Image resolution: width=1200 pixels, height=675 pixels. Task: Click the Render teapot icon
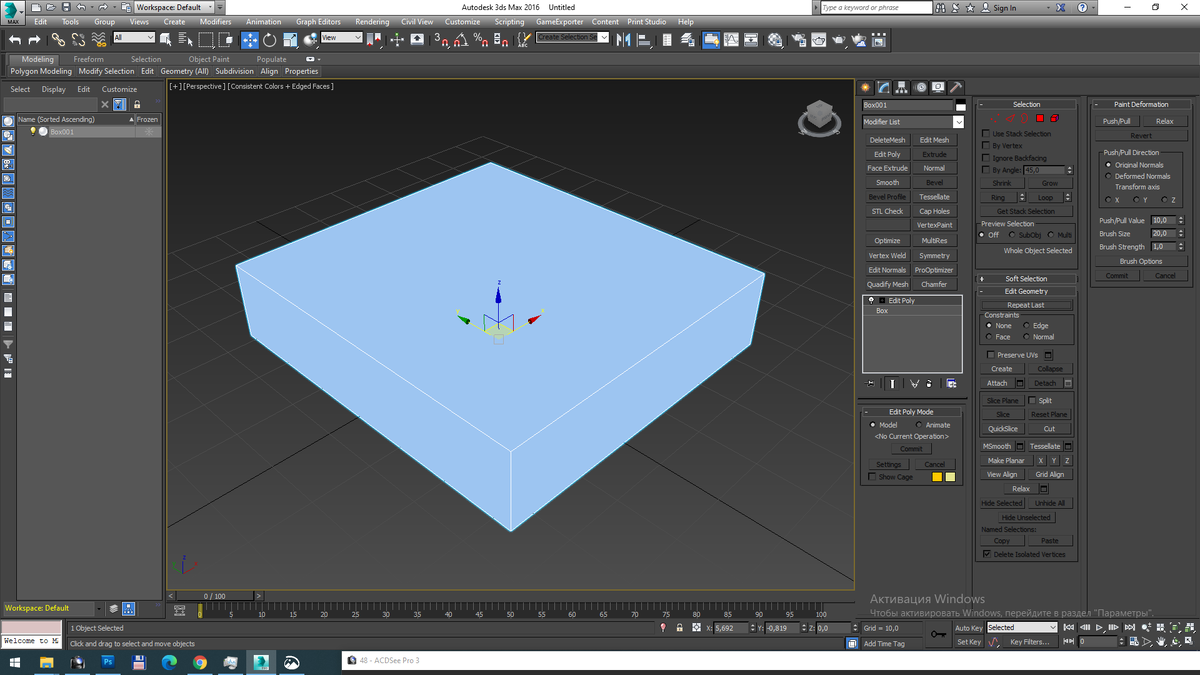tap(838, 40)
